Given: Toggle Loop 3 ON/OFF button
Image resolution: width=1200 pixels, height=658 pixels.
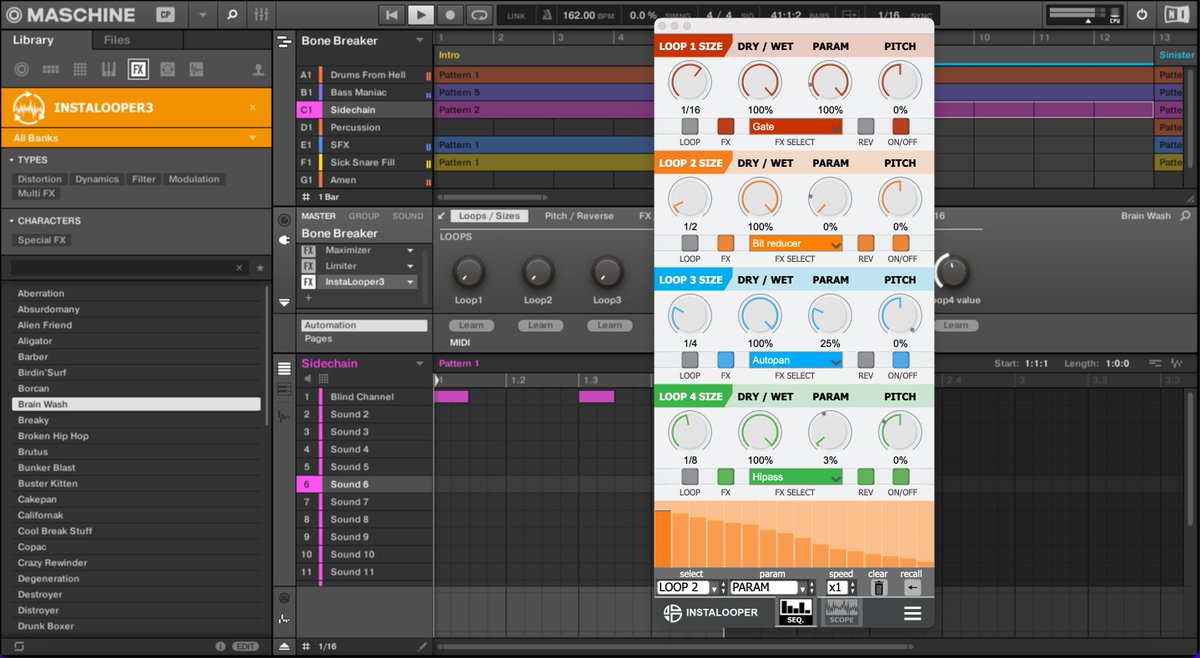Looking at the screenshot, I should tap(901, 360).
